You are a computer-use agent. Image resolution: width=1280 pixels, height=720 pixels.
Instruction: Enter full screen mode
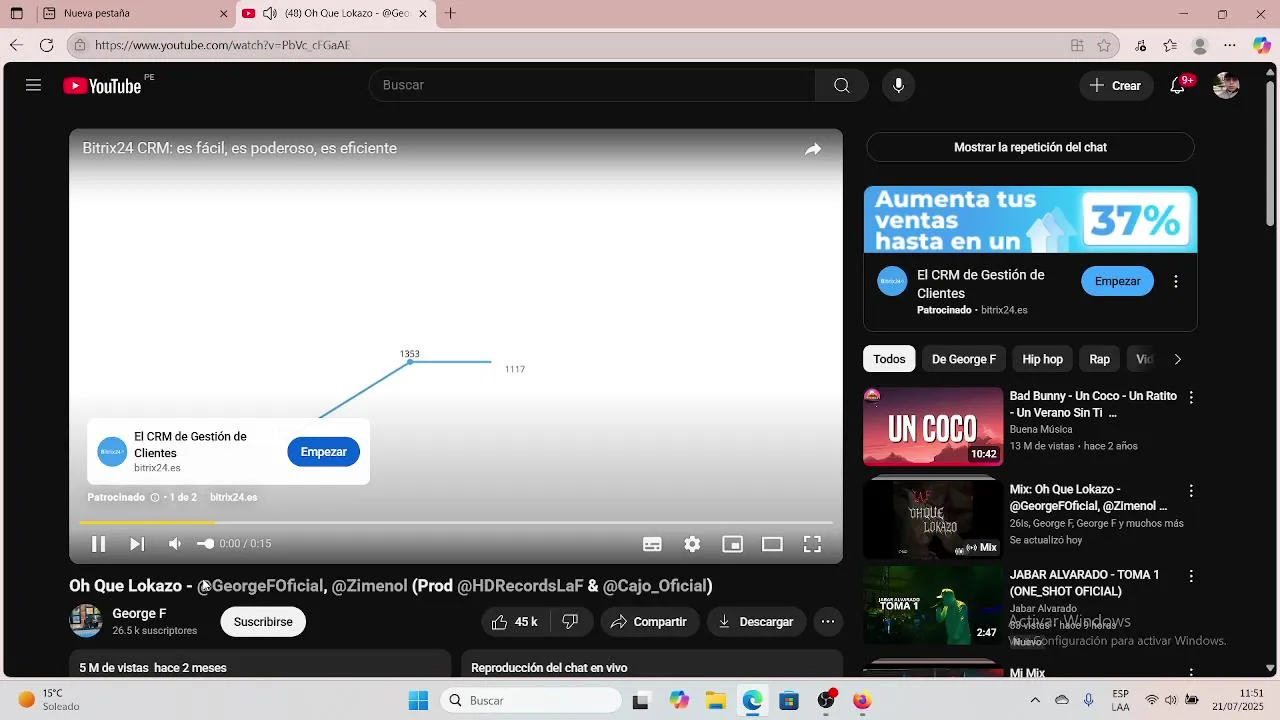812,544
